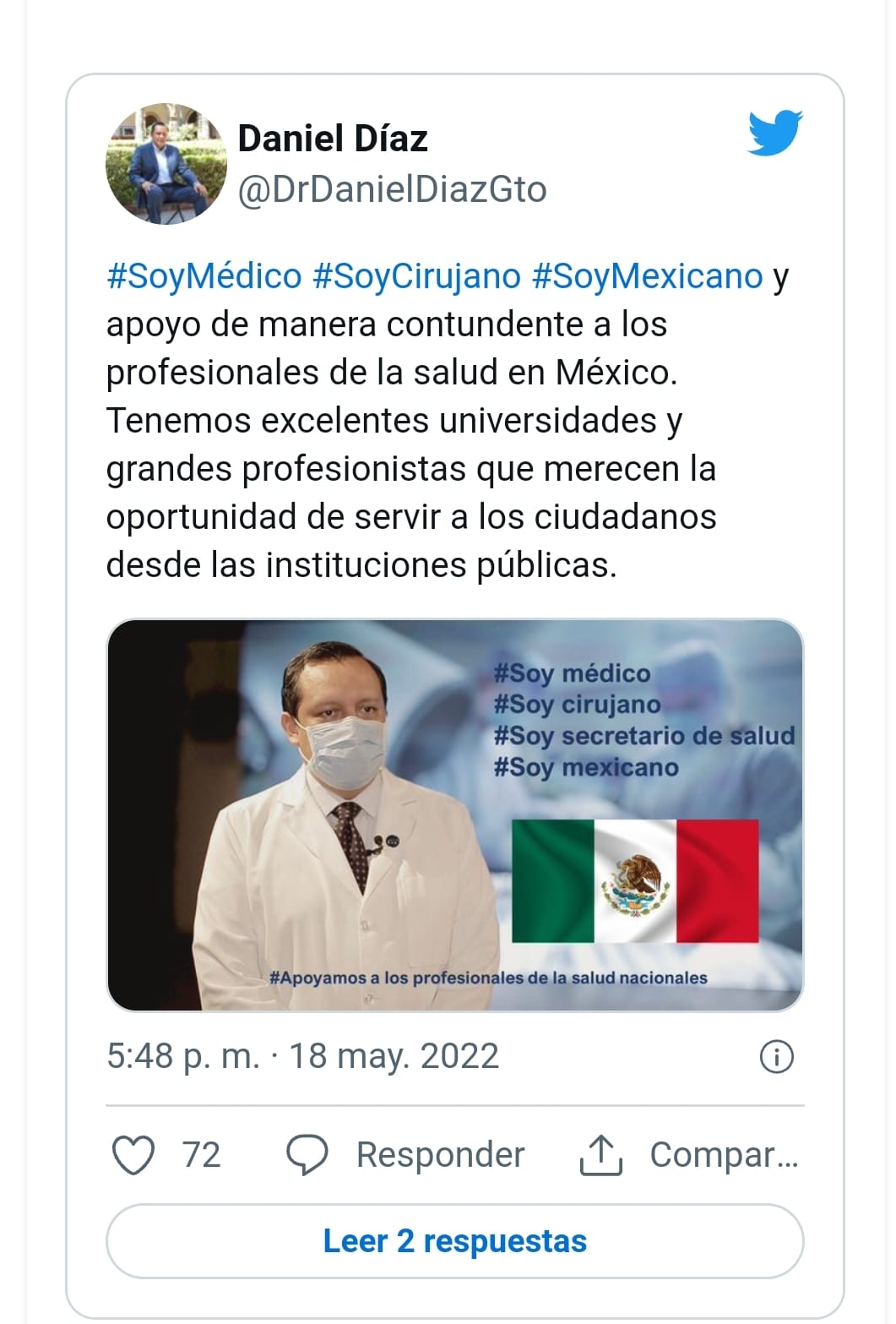896x1324 pixels.
Task: Click the tweet body text paragraph
Action: click(x=448, y=421)
